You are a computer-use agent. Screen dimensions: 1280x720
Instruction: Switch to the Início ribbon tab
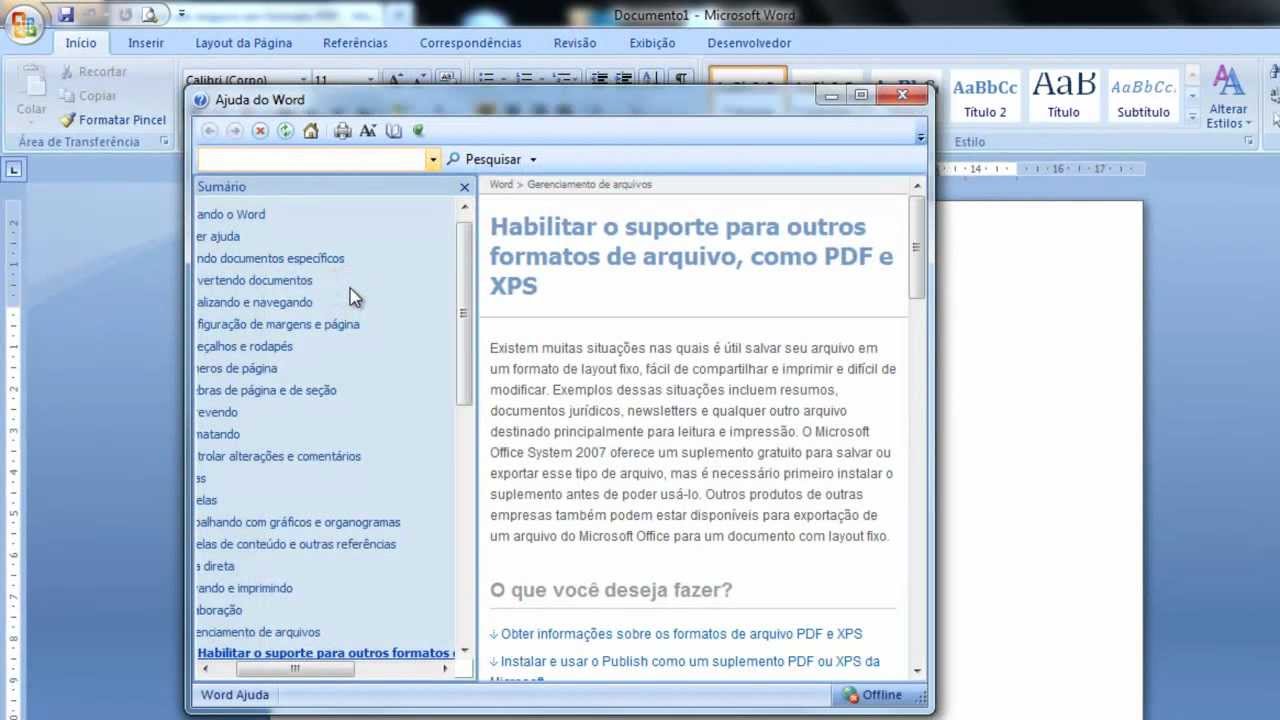point(81,43)
